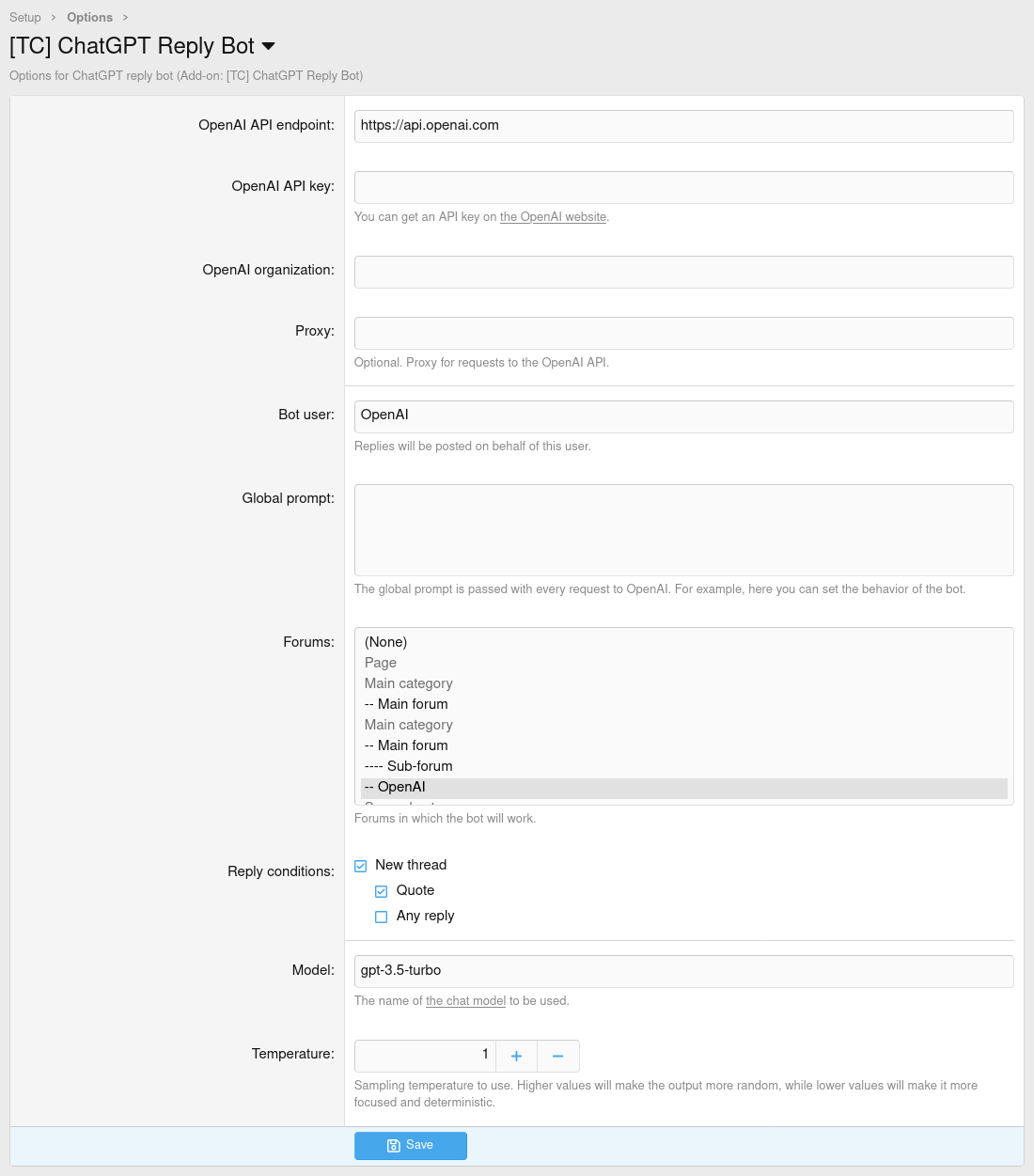Image resolution: width=1034 pixels, height=1176 pixels.
Task: Uncheck the New thread checkbox
Action: [361, 866]
